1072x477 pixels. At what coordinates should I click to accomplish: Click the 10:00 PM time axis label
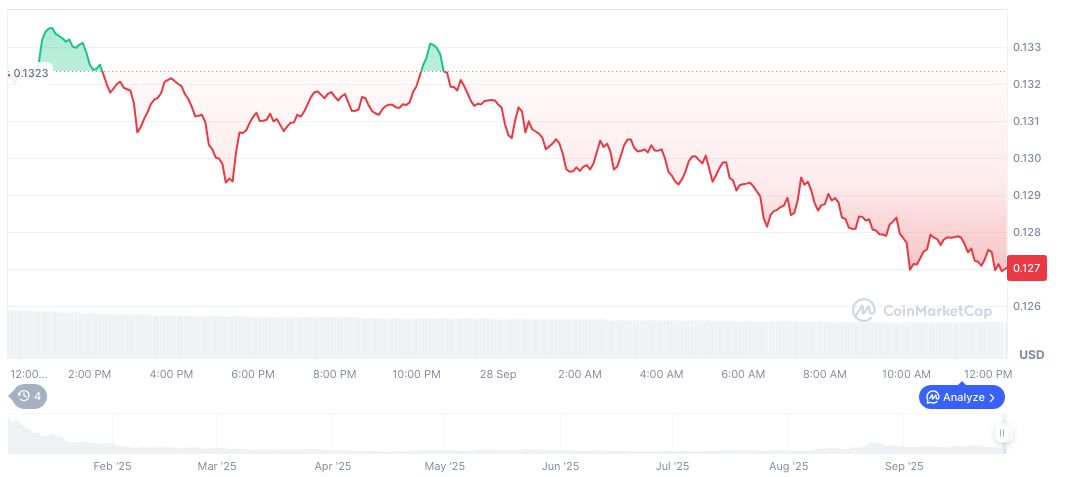416,374
